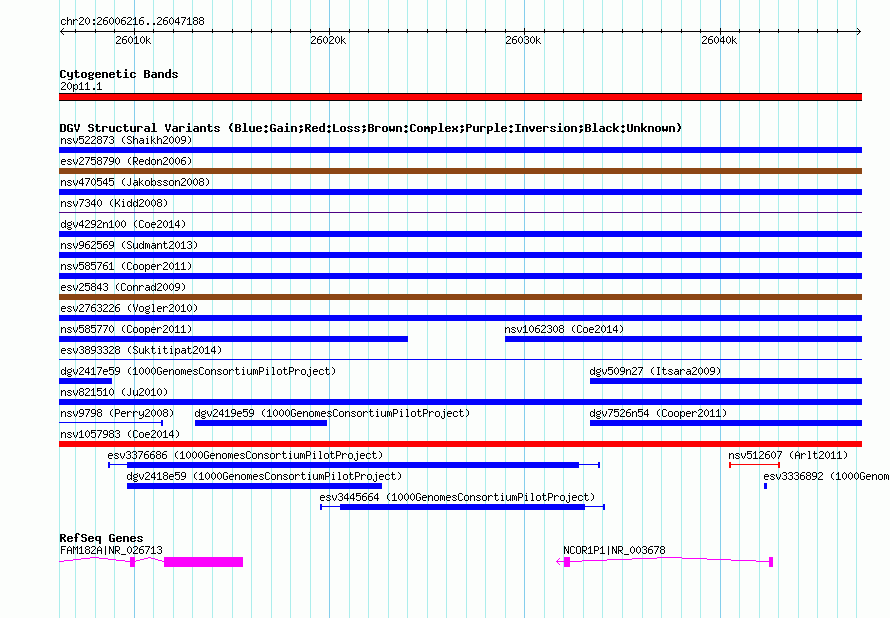Click the nsv1057983 (Coe2014) label

click(120, 434)
